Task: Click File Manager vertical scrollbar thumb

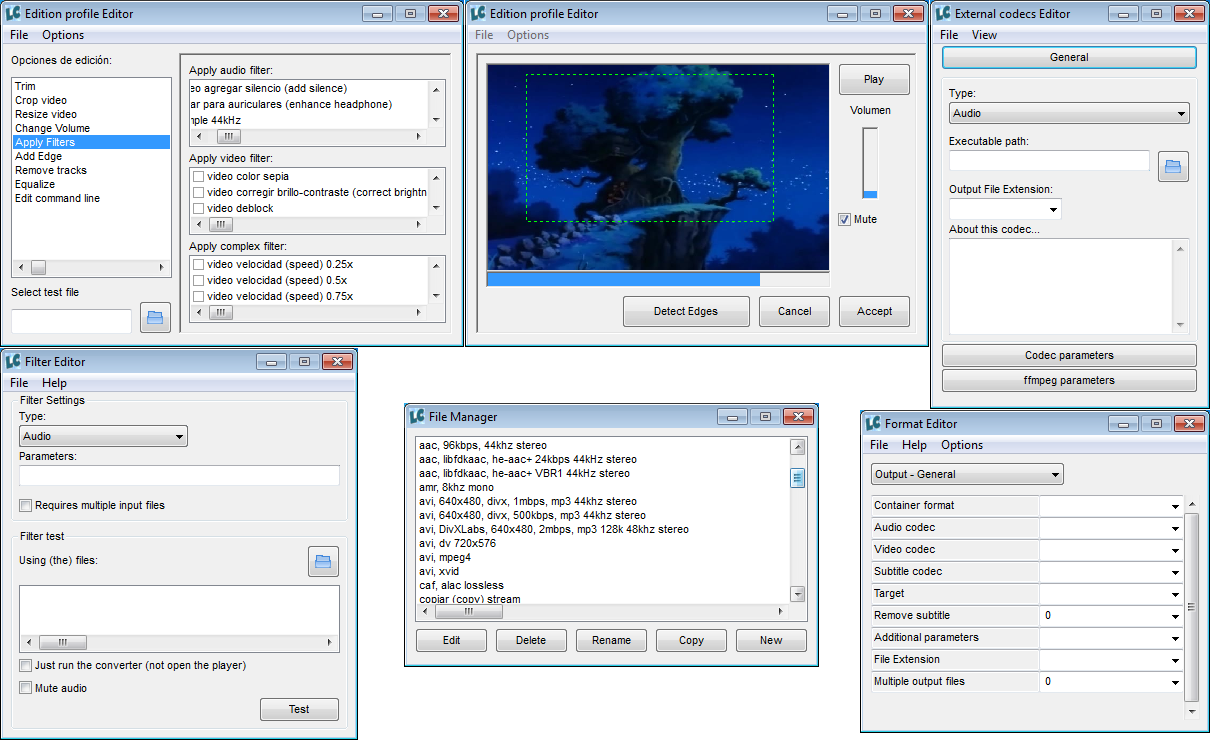Action: 798,478
